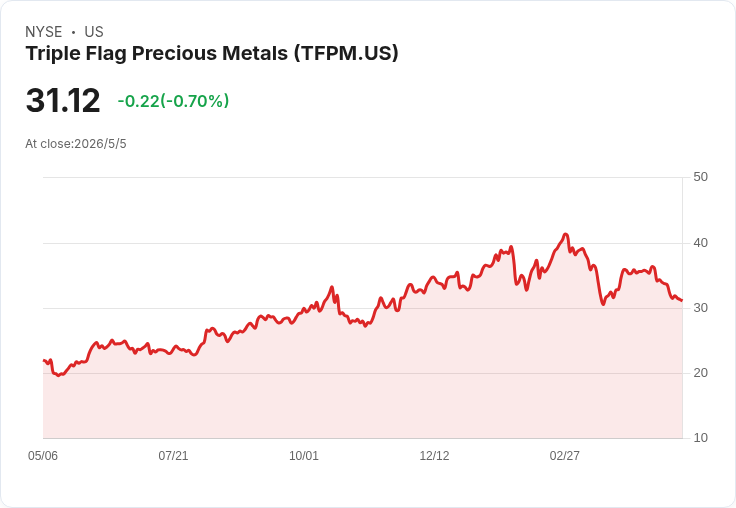The image size is (736, 508).
Task: Select the 40 y-axis value
Action: pyautogui.click(x=700, y=243)
